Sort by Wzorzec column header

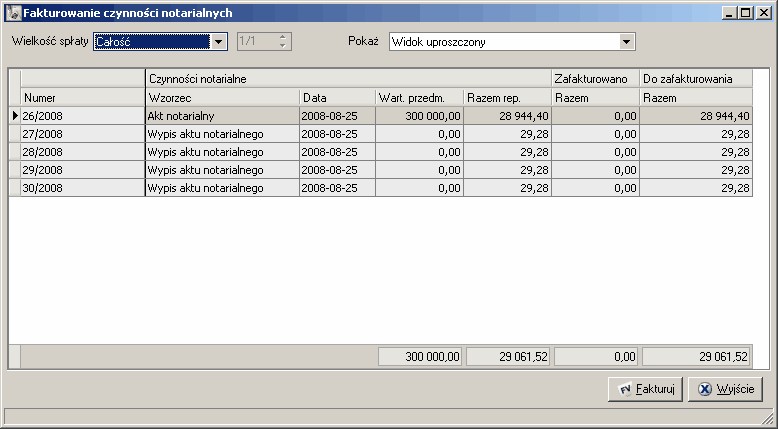tap(221, 98)
